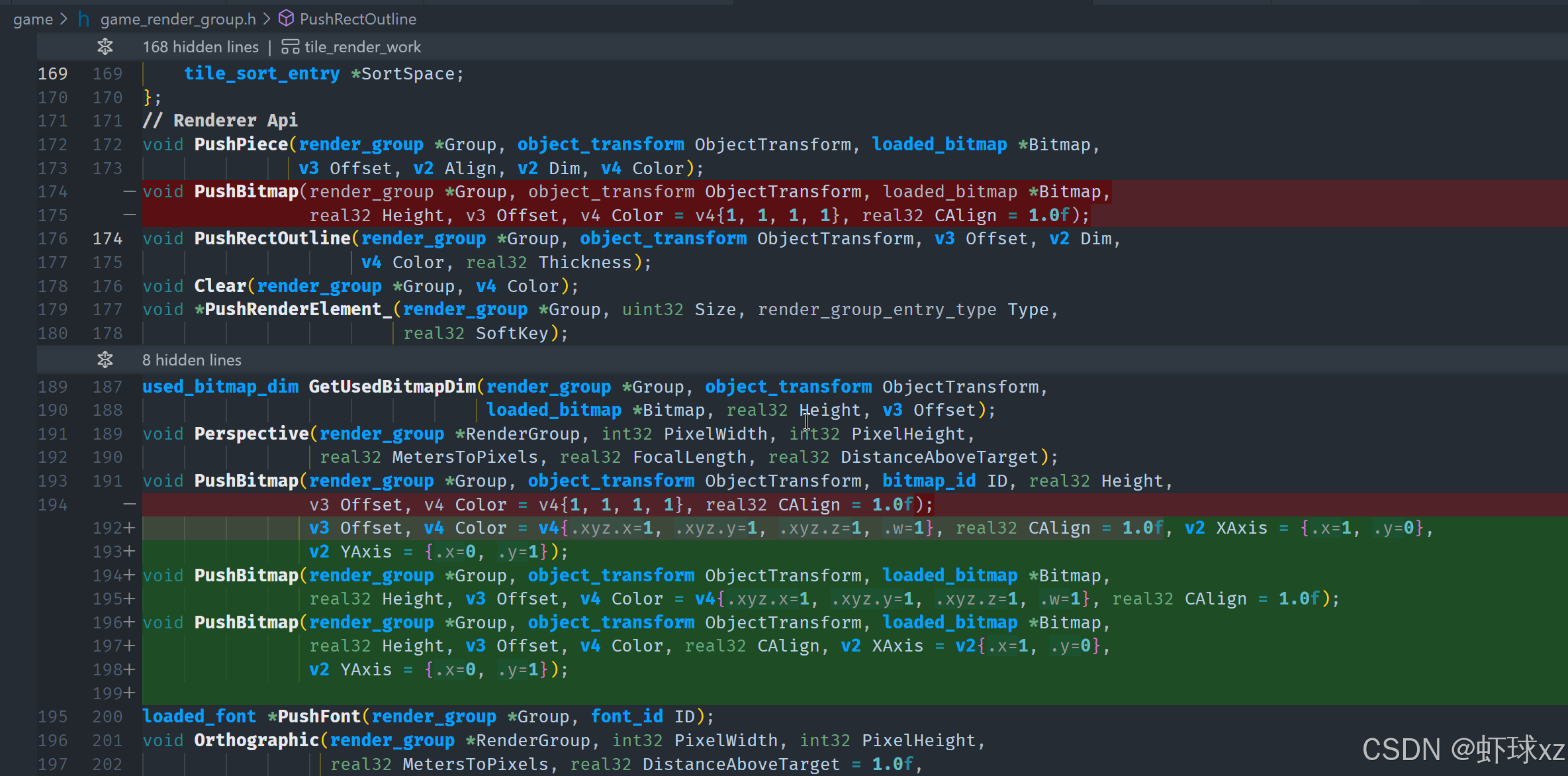Click the minus deletion marker at line 174

coord(129,192)
